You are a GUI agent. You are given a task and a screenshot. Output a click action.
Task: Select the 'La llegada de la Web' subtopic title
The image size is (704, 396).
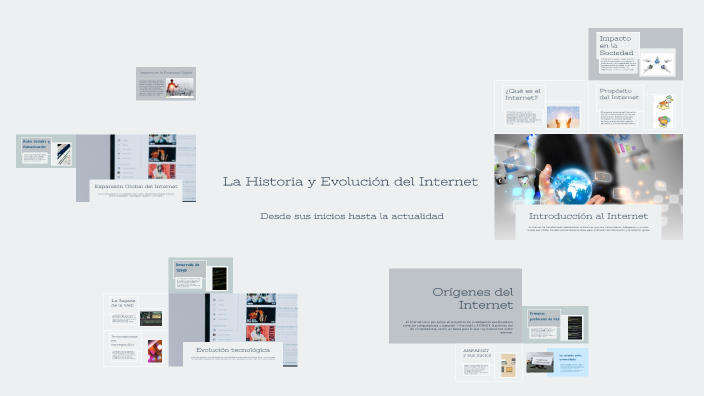(123, 303)
